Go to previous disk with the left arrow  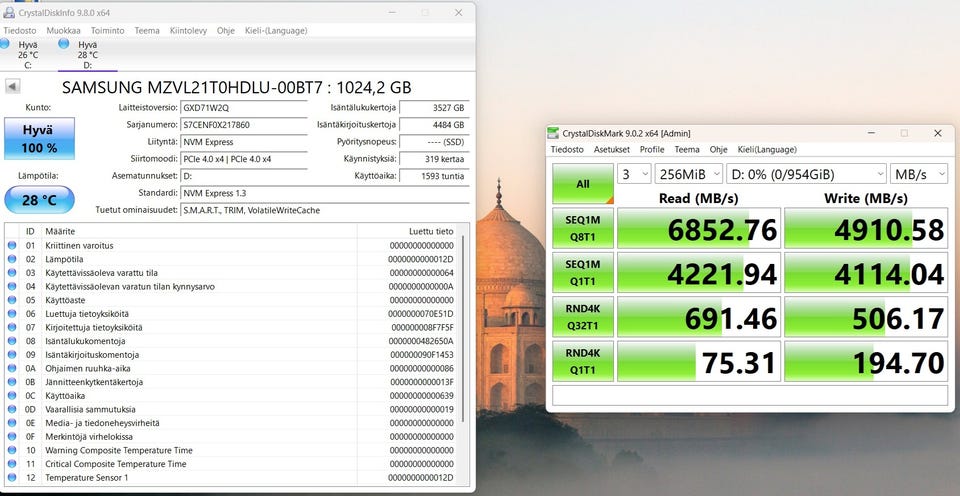click(12, 86)
